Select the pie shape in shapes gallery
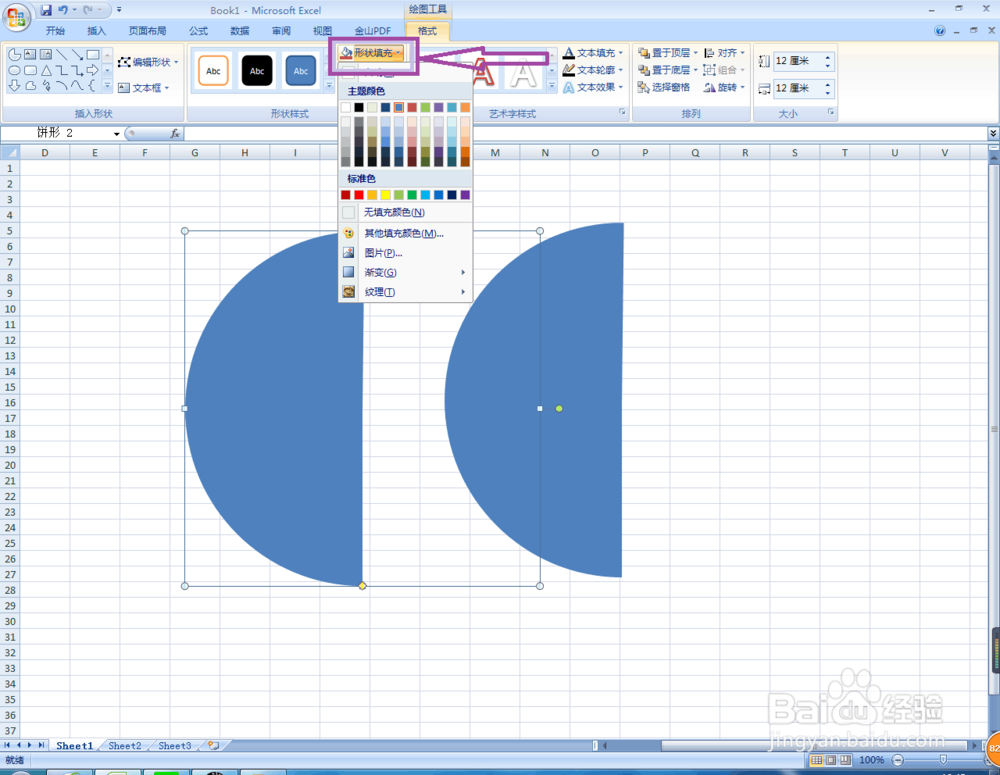Image resolution: width=1000 pixels, height=775 pixels. coord(14,55)
